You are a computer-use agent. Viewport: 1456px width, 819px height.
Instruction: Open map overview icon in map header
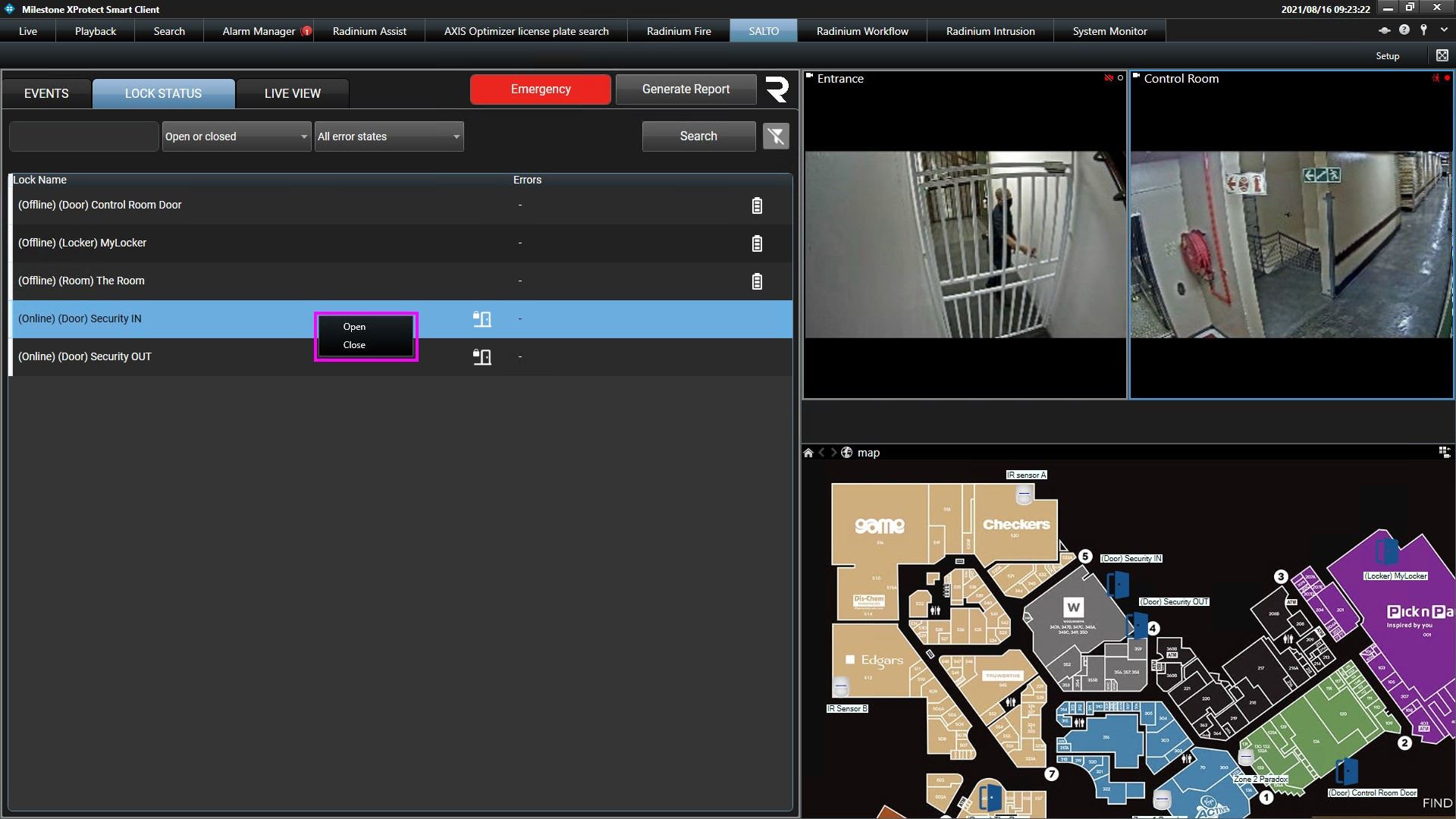[x=1444, y=452]
